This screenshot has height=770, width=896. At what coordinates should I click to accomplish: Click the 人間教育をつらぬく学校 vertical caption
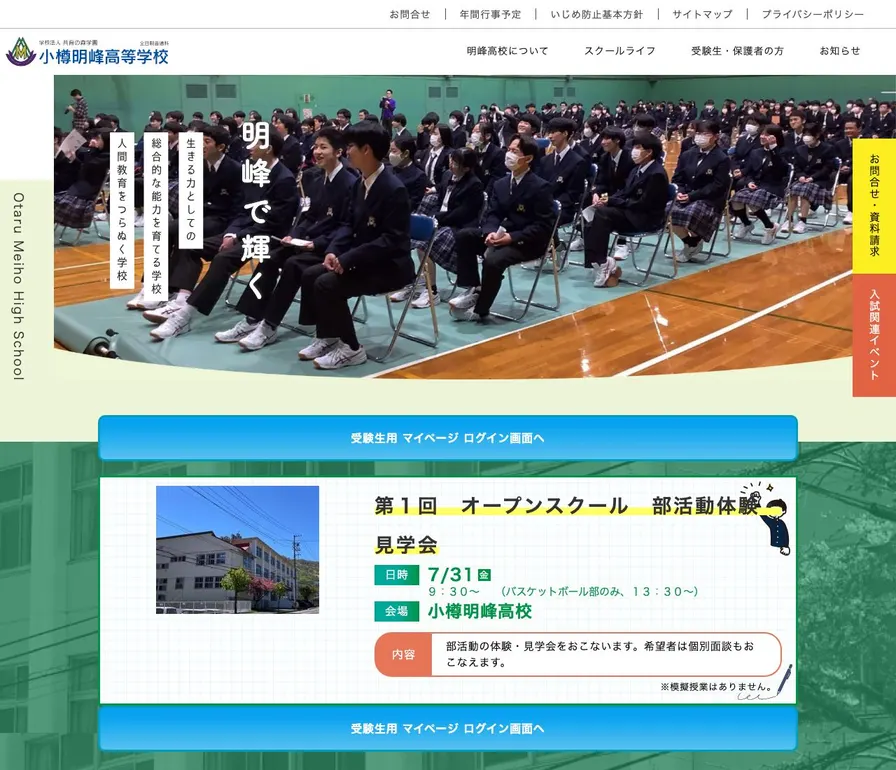coord(122,210)
